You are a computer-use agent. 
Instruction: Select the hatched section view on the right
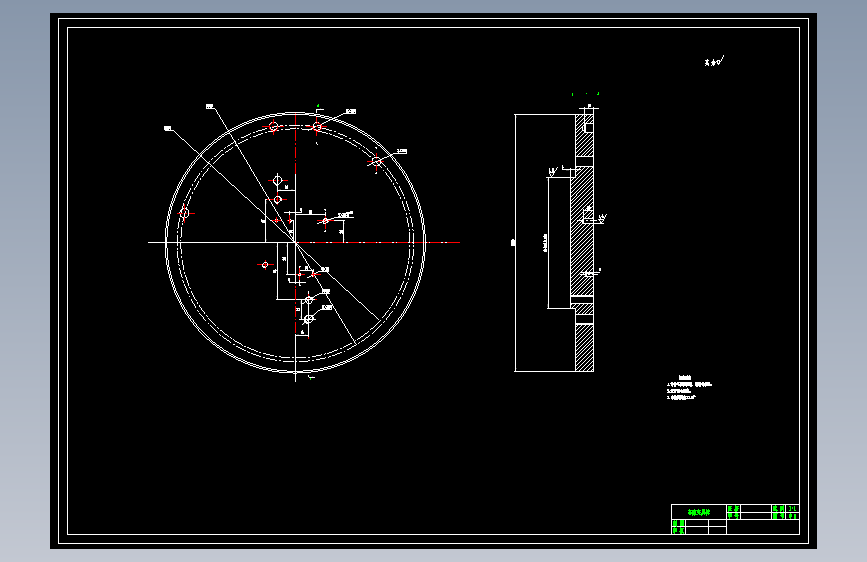(584, 242)
